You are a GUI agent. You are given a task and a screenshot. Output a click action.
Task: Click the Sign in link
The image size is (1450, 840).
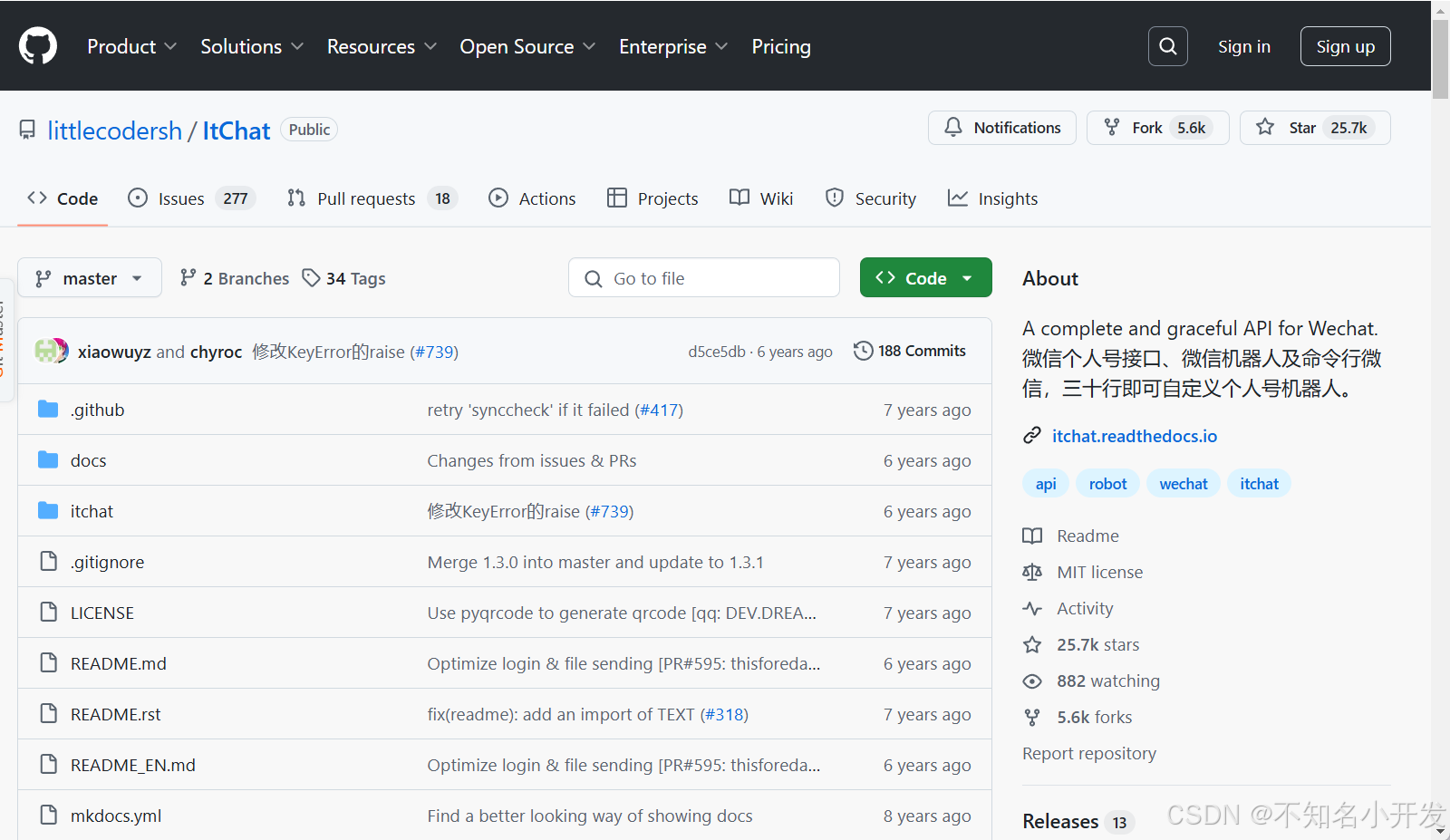(1243, 46)
